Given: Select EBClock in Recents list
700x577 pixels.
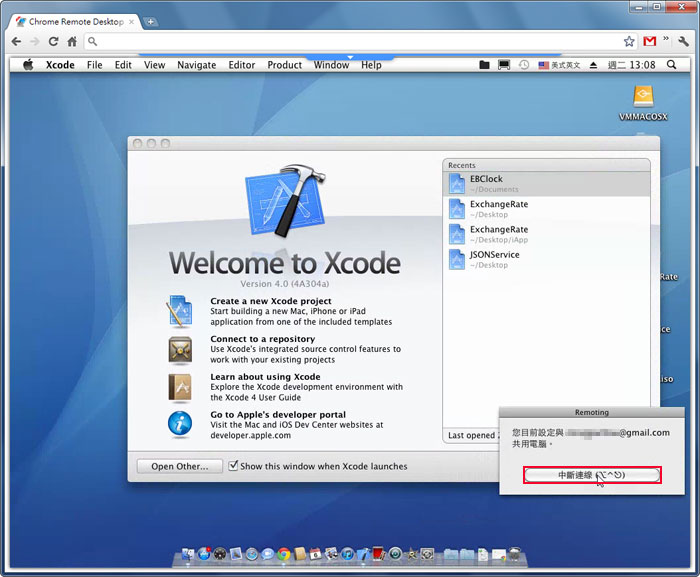Looking at the screenshot, I should point(546,184).
